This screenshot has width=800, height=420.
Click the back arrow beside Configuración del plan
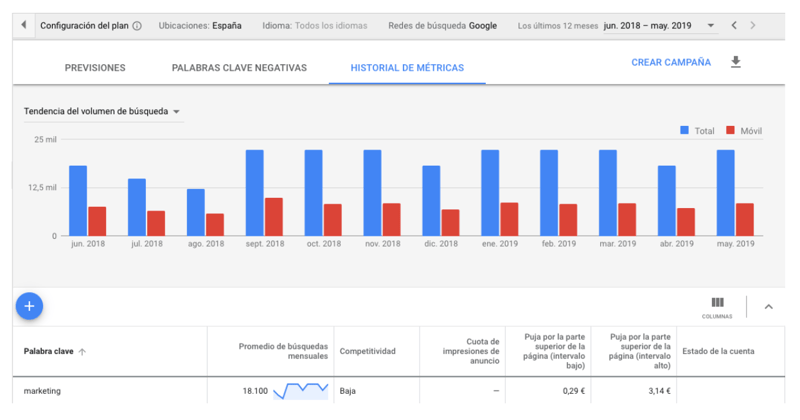point(24,25)
